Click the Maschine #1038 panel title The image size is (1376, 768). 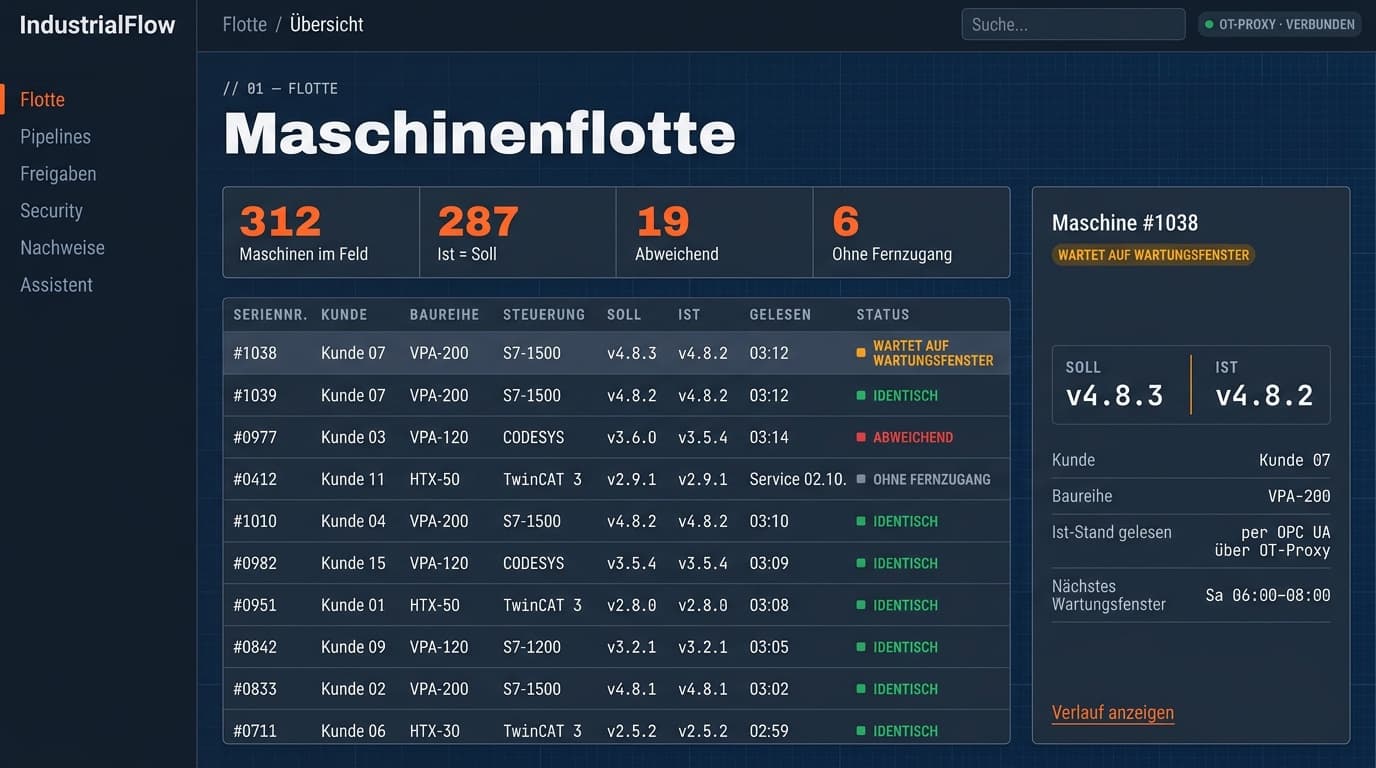[1125, 223]
